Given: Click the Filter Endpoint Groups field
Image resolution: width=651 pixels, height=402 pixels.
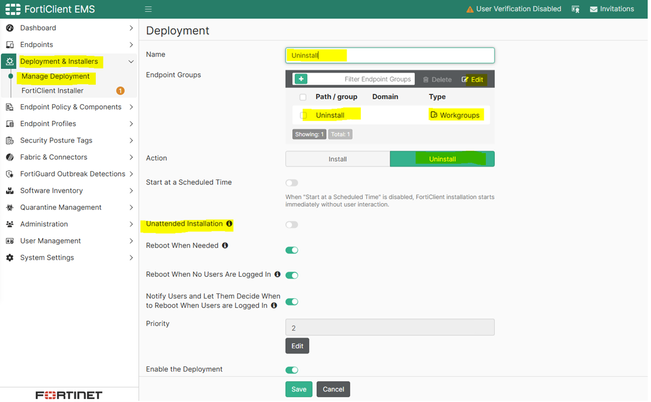Looking at the screenshot, I should [361, 79].
